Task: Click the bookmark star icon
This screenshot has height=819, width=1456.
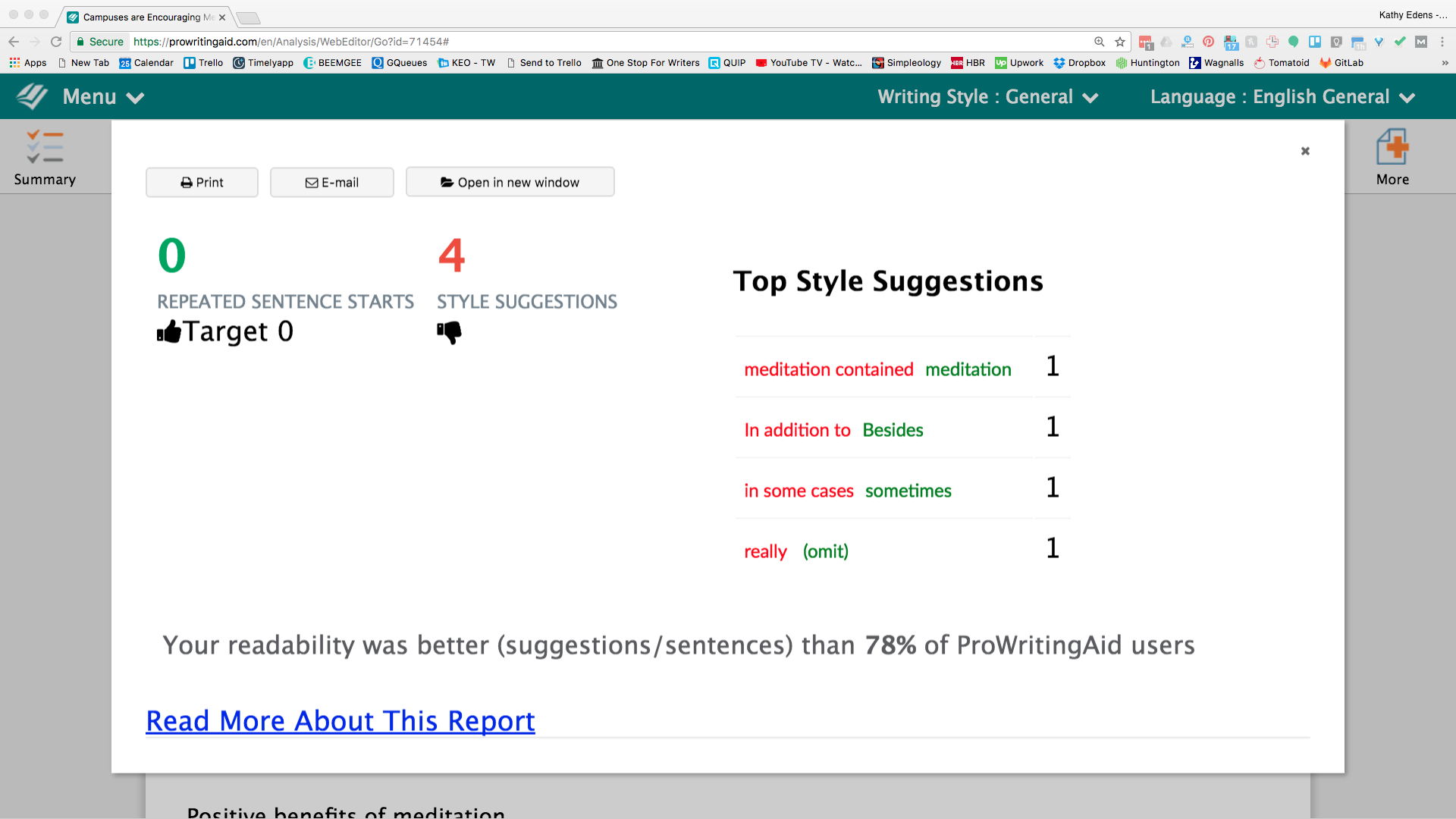Action: [x=1120, y=42]
